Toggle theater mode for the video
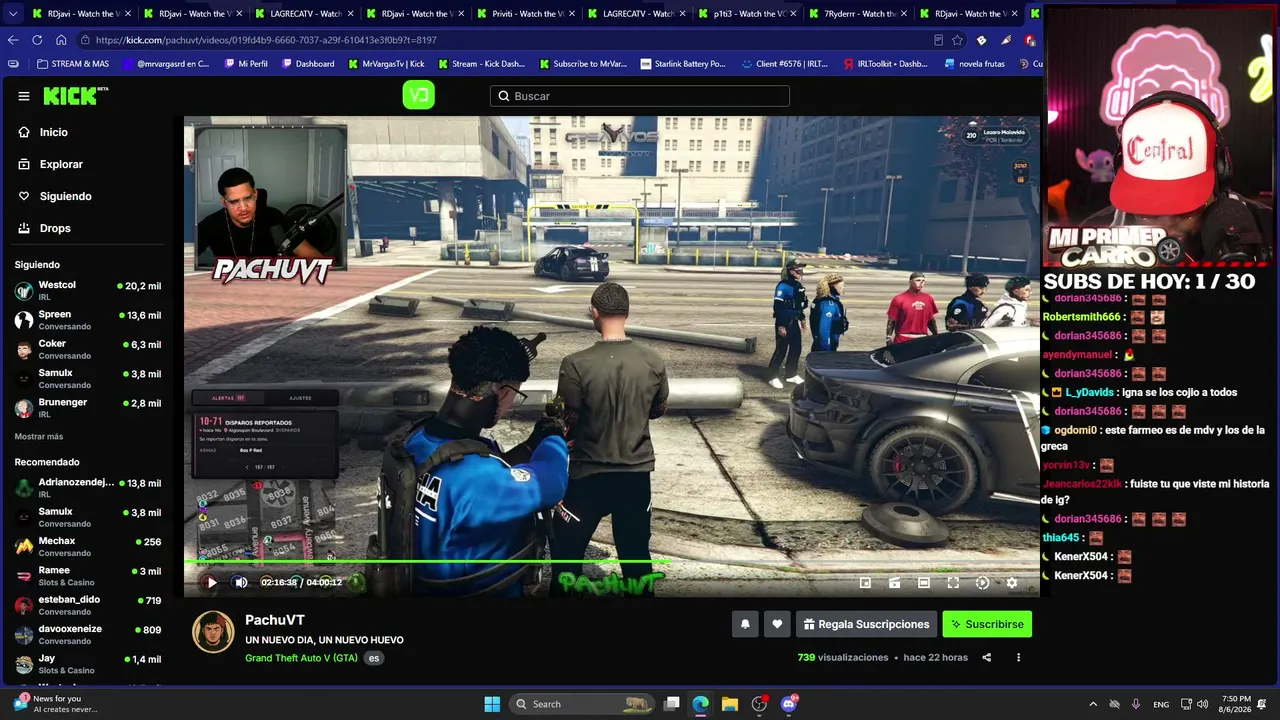The image size is (1280, 720). [x=924, y=583]
